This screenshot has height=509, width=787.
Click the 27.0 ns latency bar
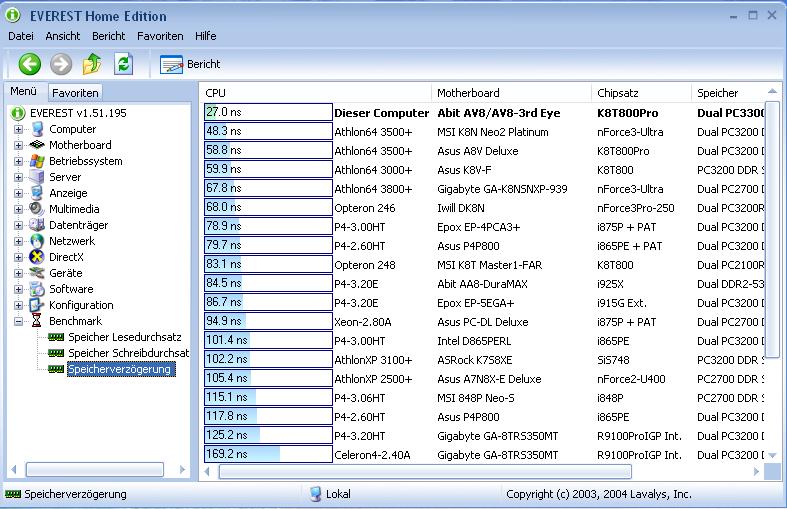[269, 112]
